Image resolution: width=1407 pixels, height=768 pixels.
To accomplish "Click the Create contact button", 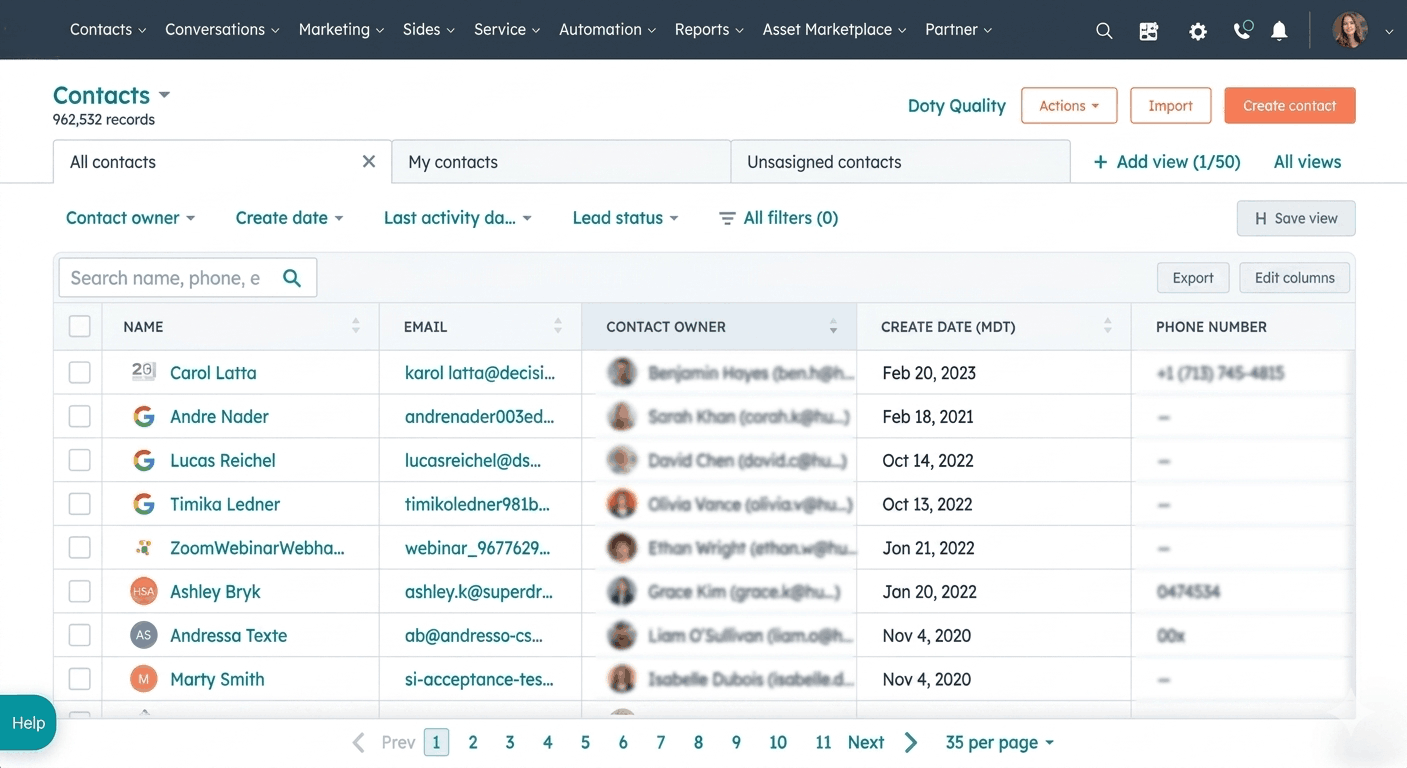I will tap(1290, 106).
